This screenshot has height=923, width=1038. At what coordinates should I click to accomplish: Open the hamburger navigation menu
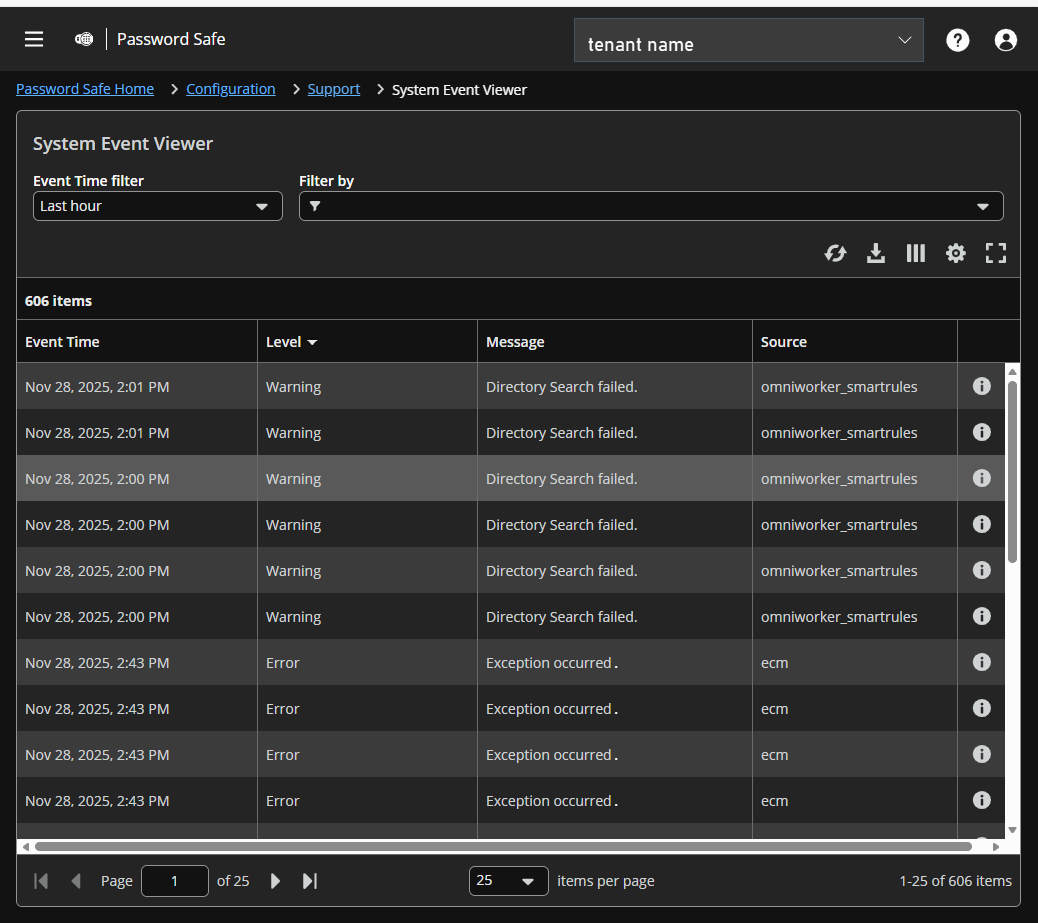(33, 39)
